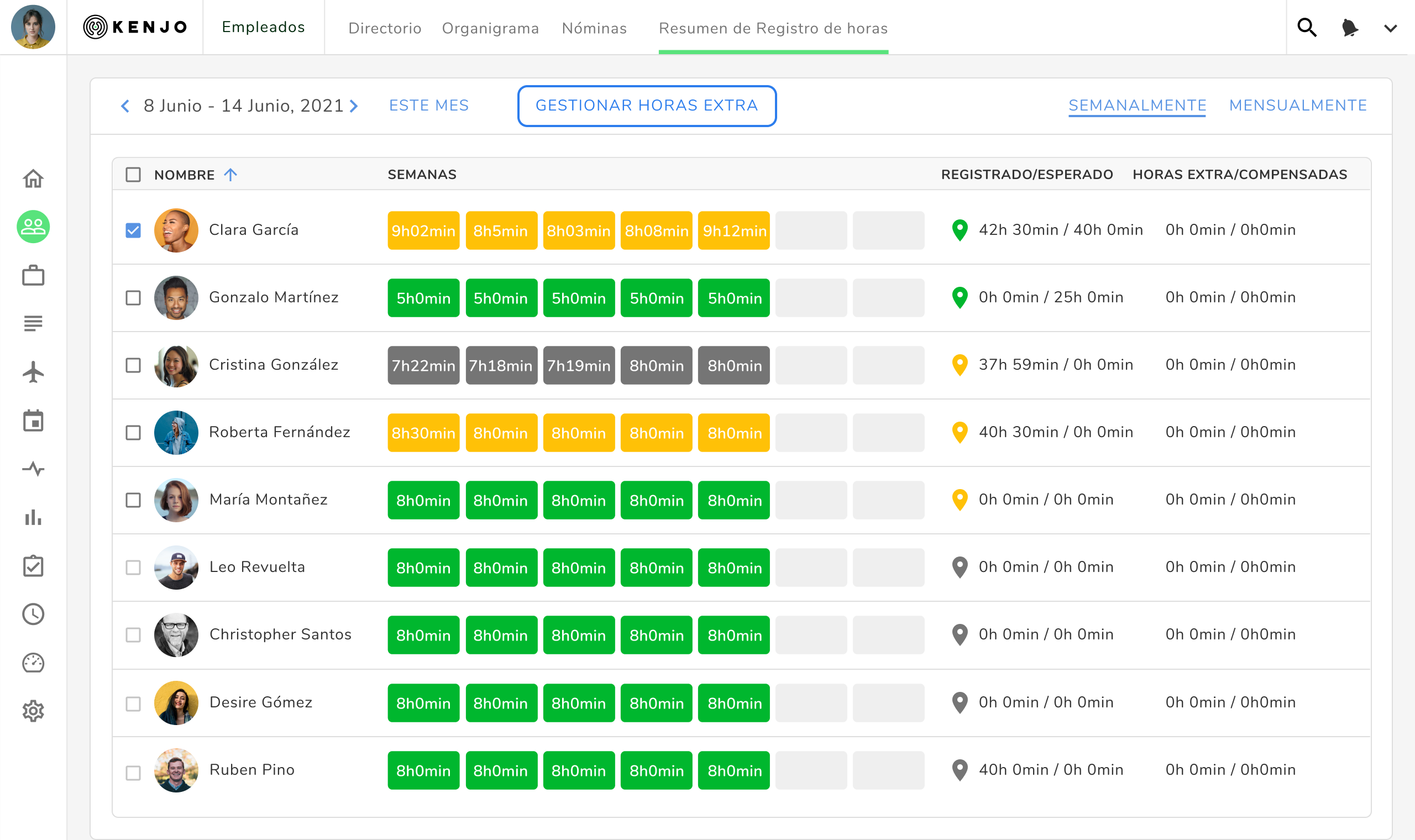Open the calendar icon in sidebar
1415x840 pixels.
pos(33,421)
